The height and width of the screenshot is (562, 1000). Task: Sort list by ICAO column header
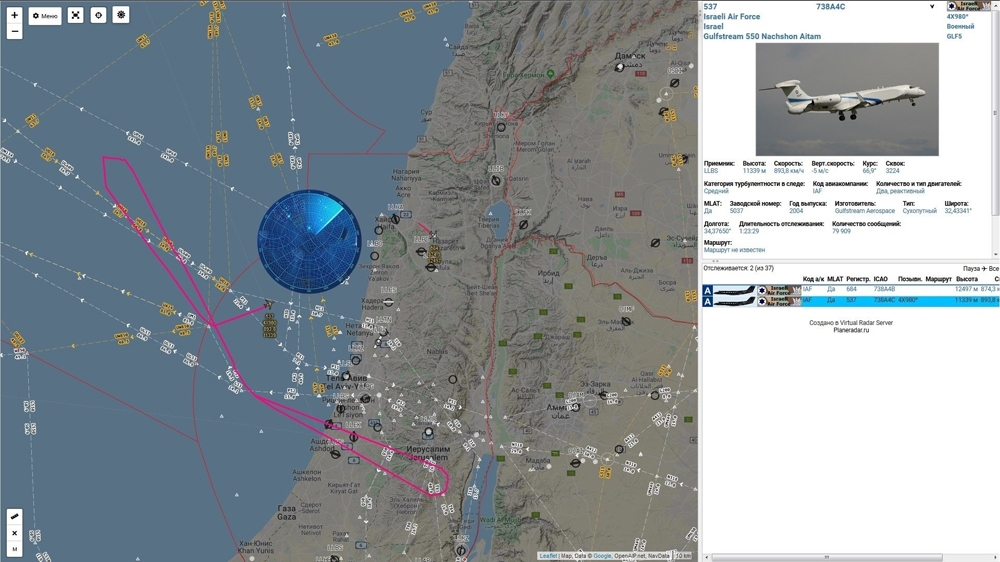click(x=880, y=279)
